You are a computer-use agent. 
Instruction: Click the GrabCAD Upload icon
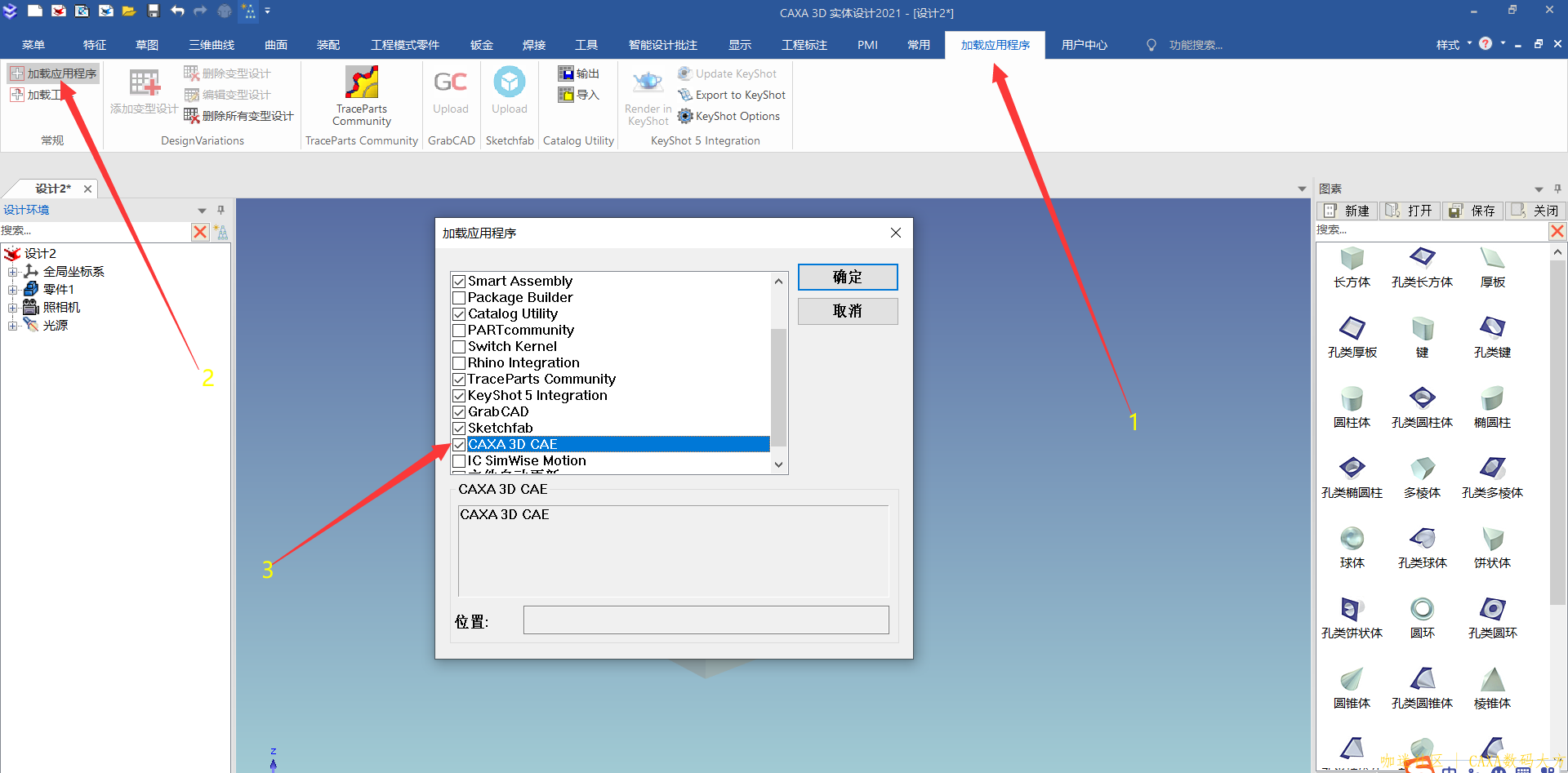[450, 83]
